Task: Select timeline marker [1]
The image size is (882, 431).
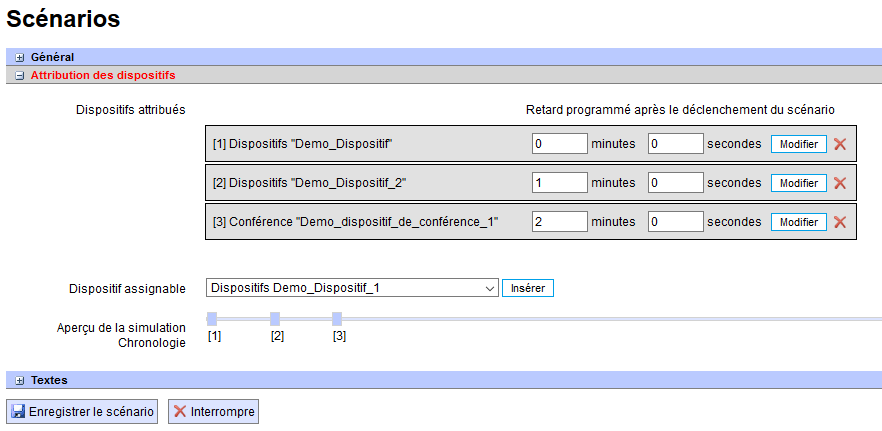Action: [x=212, y=319]
